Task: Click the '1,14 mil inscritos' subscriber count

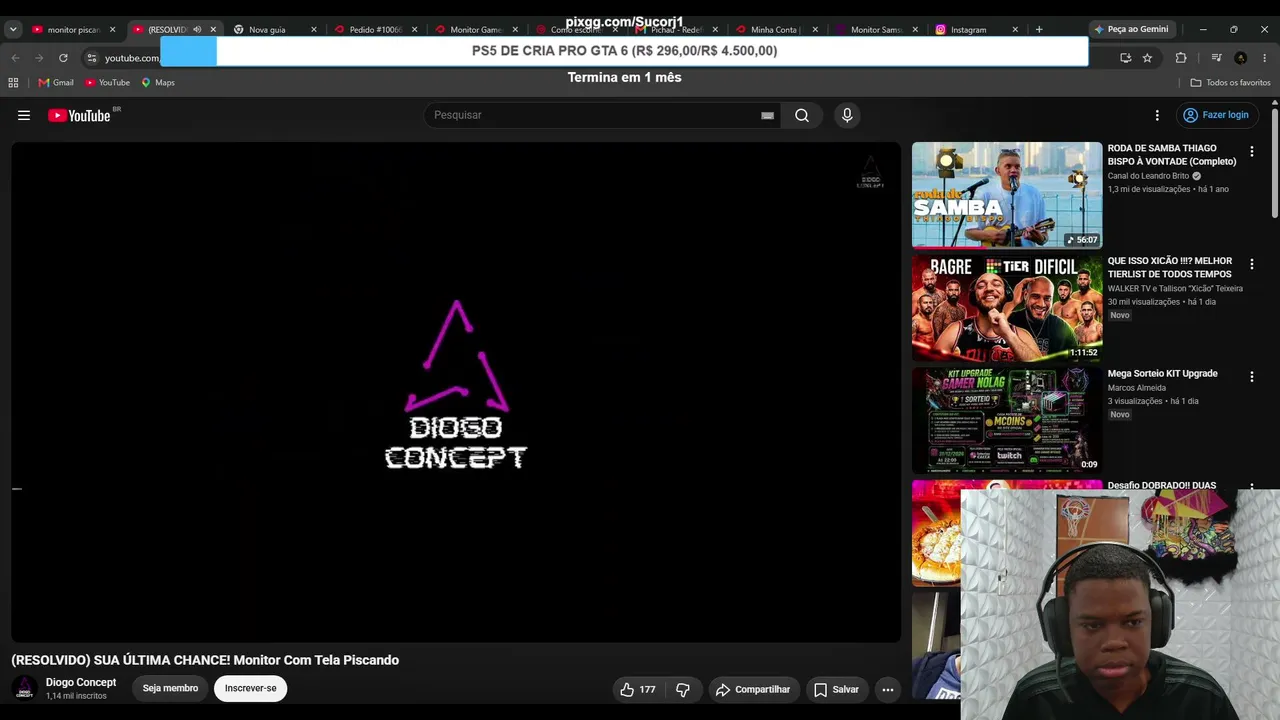Action: (76, 696)
